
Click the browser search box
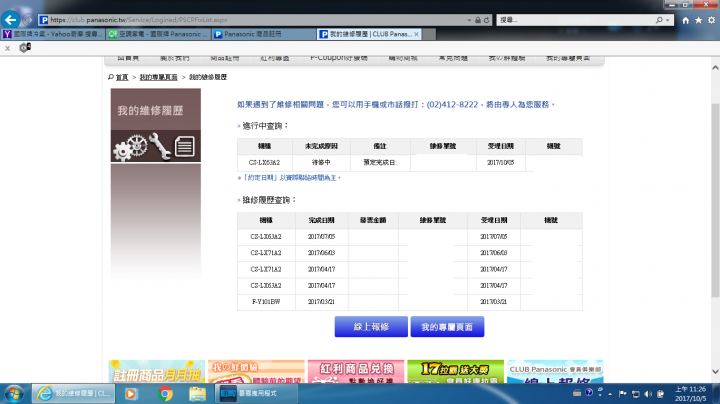click(576, 20)
